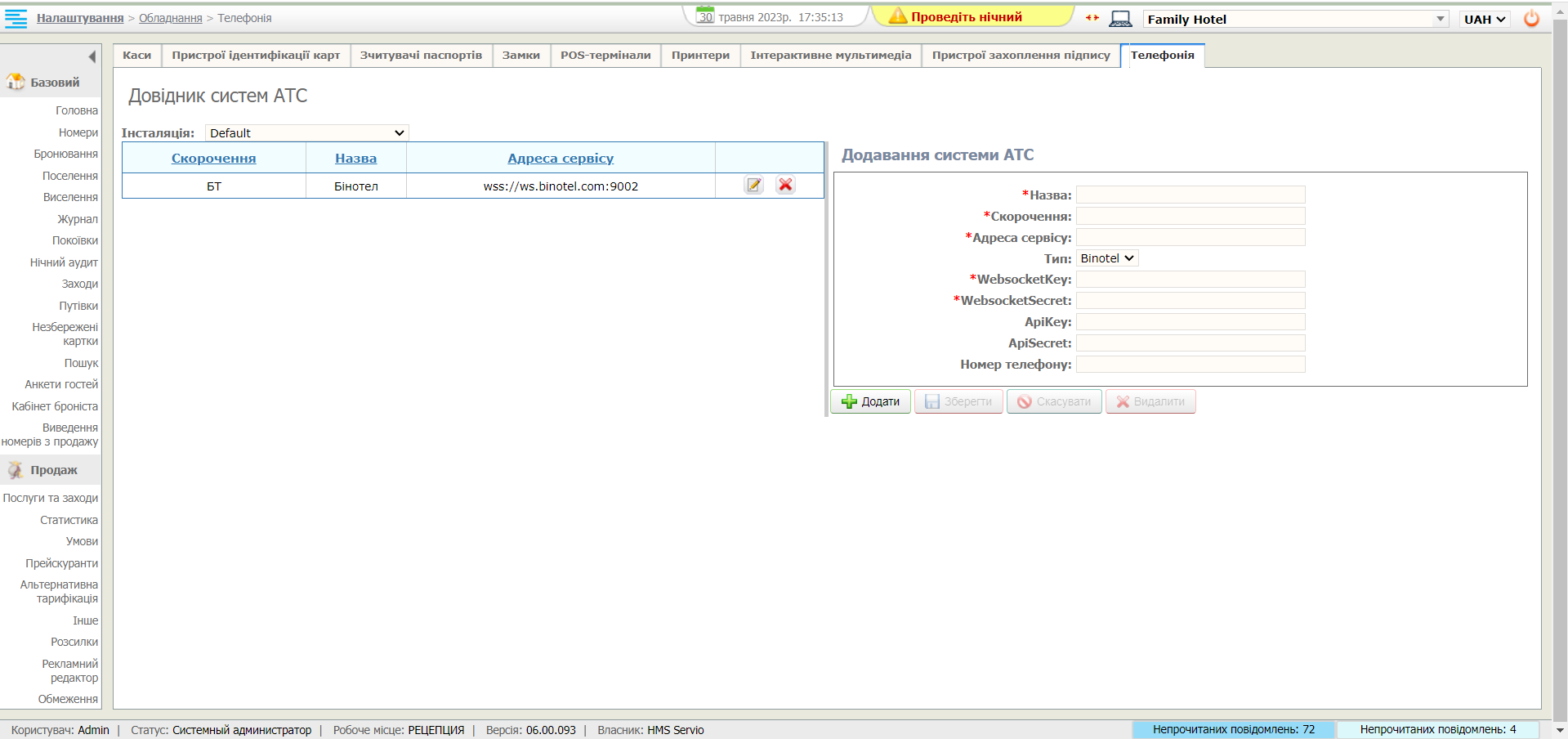Collapse the left sidebar arrow
The image size is (1568, 739).
coord(92,56)
